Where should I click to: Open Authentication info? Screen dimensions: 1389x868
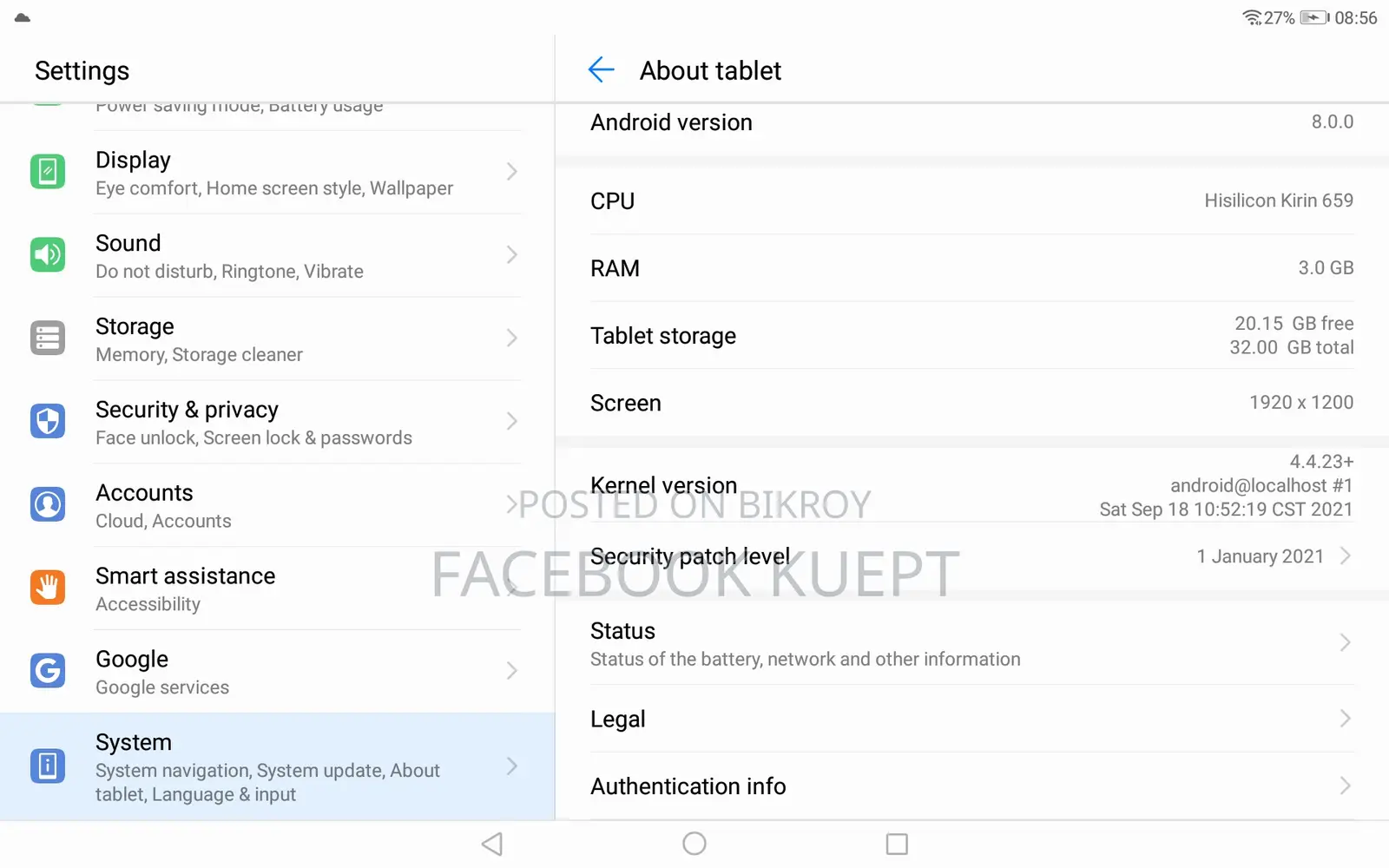pyautogui.click(x=972, y=786)
